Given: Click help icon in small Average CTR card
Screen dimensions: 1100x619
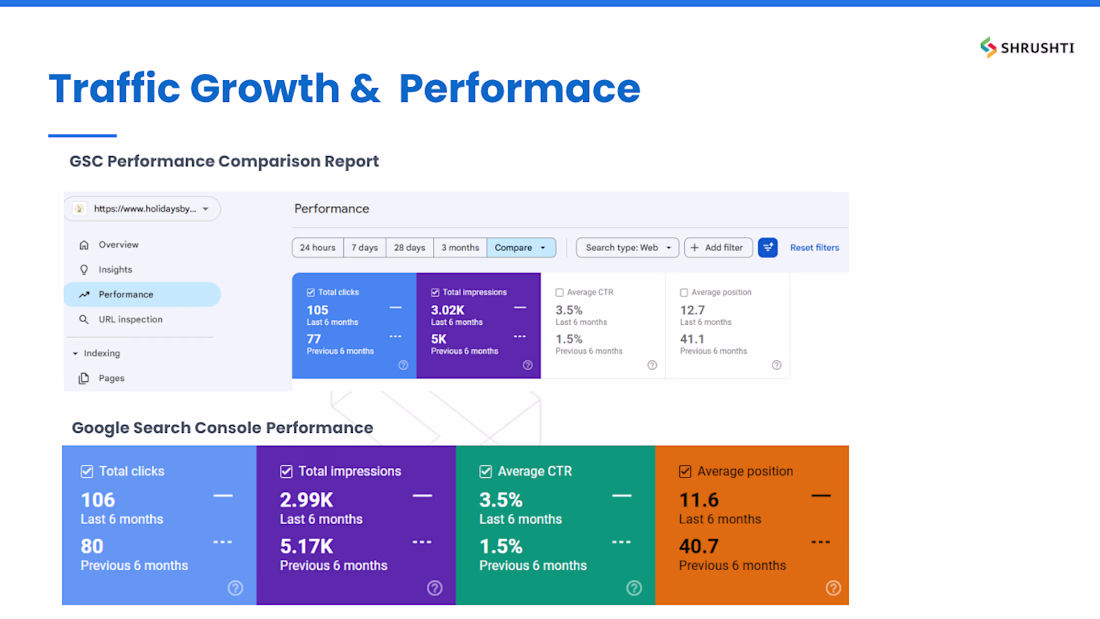Looking at the screenshot, I should 652,365.
